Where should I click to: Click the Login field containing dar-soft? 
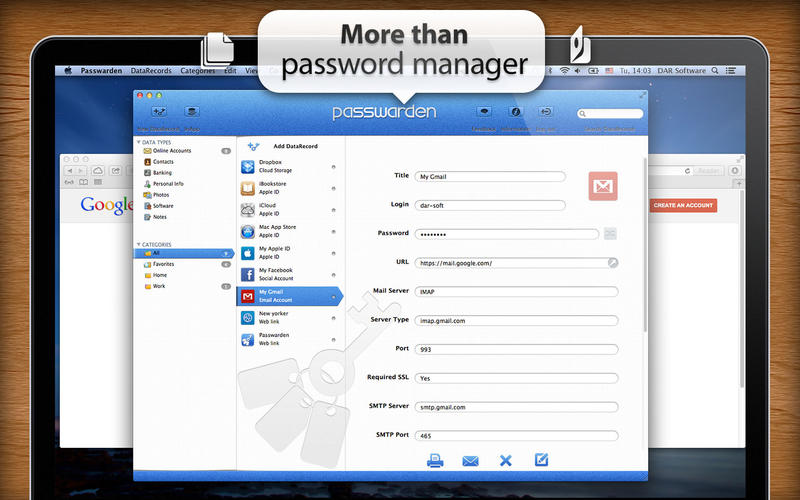point(490,205)
